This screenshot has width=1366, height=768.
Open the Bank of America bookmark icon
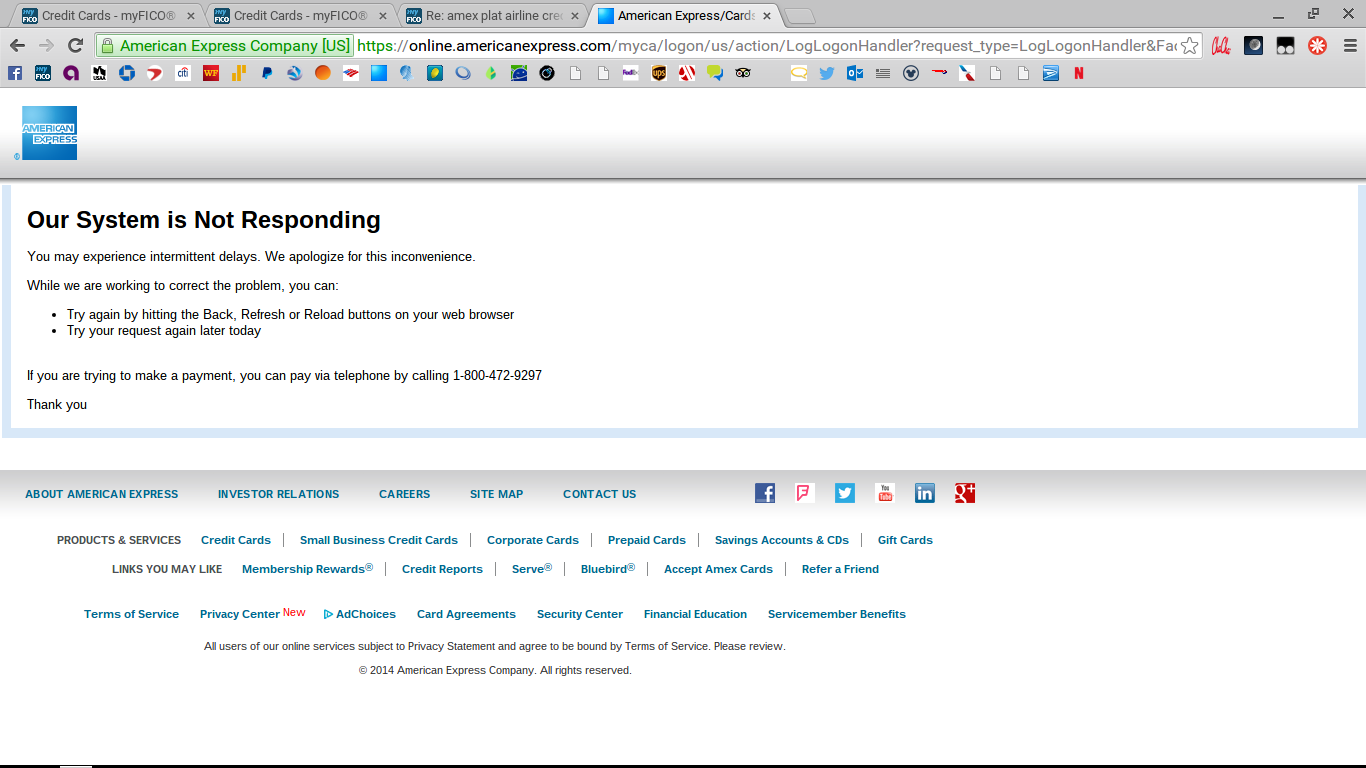pyautogui.click(x=351, y=73)
